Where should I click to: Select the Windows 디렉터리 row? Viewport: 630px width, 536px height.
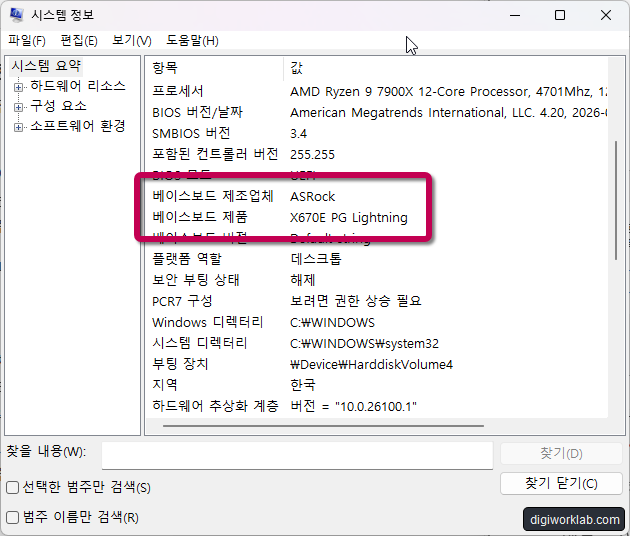click(207, 322)
